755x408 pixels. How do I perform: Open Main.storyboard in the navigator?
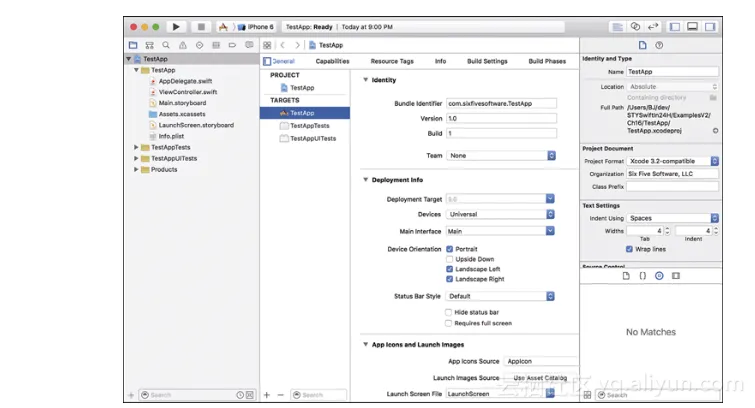pos(182,103)
